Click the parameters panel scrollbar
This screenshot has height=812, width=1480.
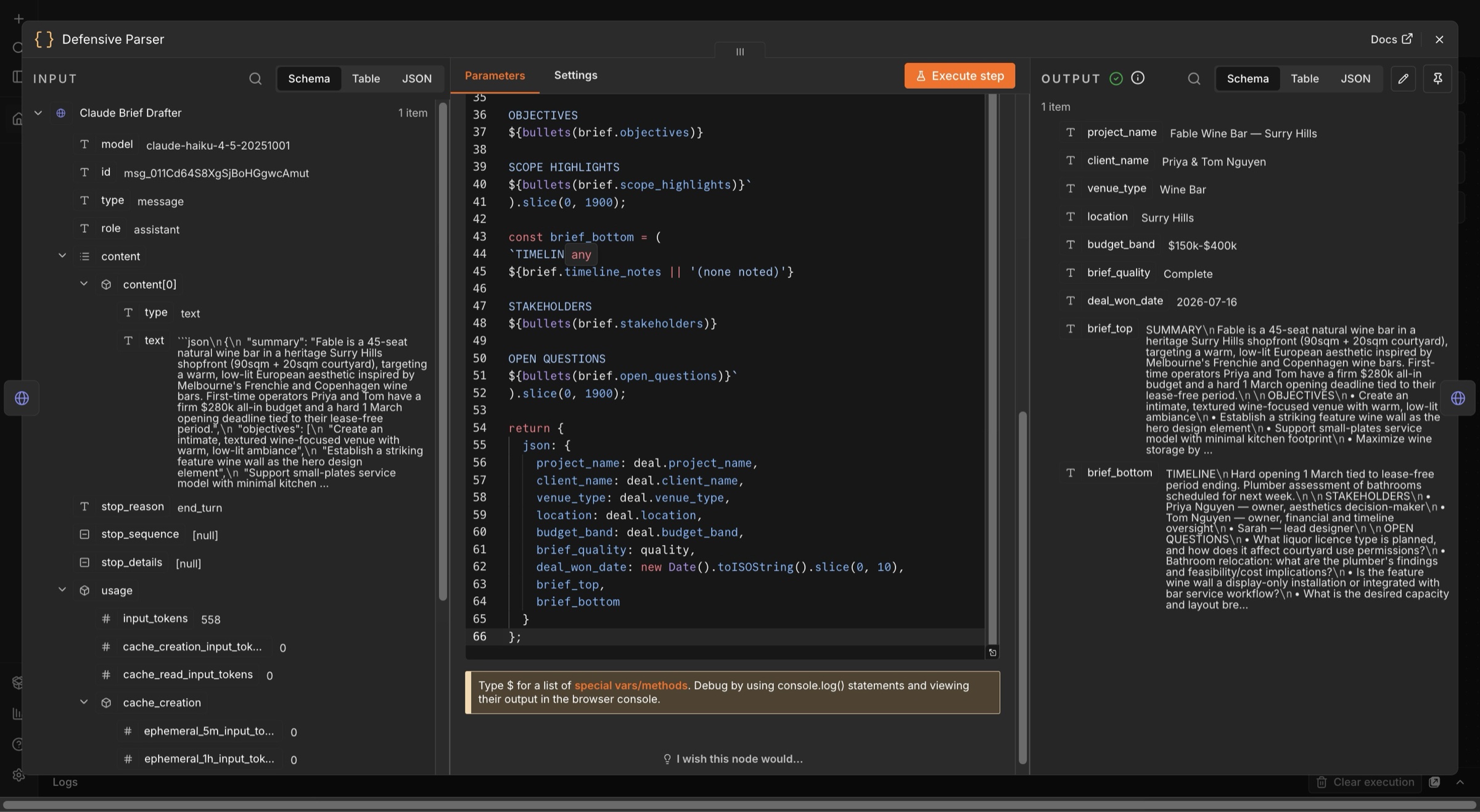point(1022,588)
